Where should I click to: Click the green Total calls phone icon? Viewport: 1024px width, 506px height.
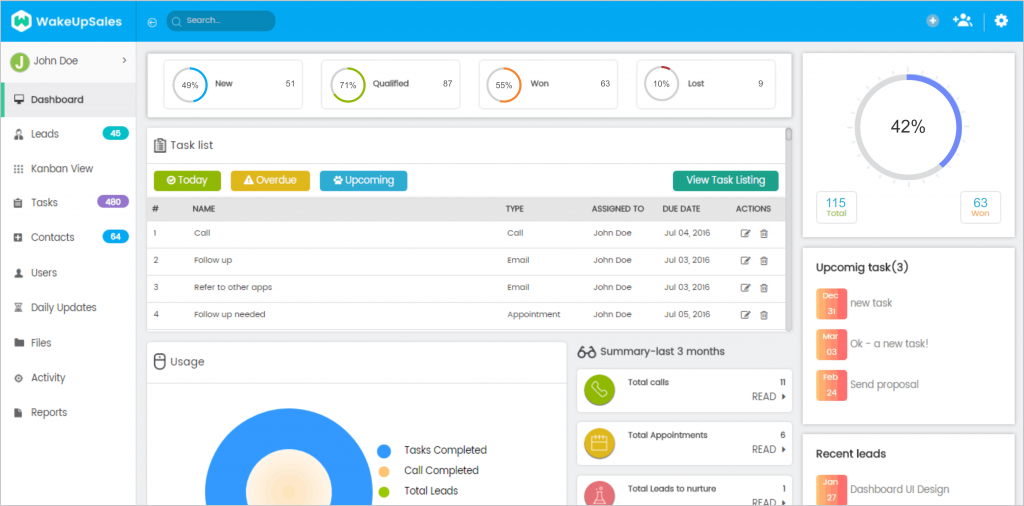coord(600,390)
